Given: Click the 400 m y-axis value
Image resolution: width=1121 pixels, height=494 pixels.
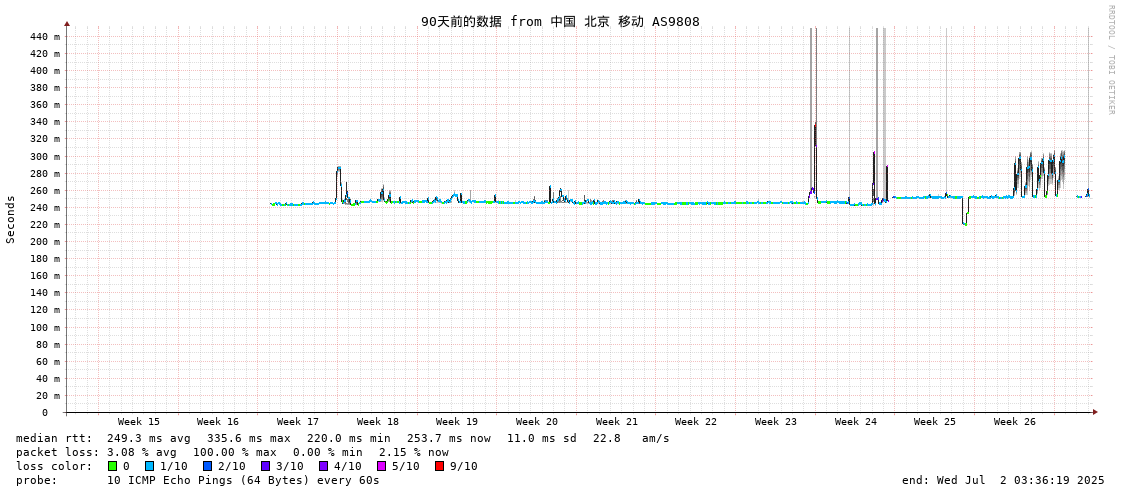Looking at the screenshot, I should [45, 71].
